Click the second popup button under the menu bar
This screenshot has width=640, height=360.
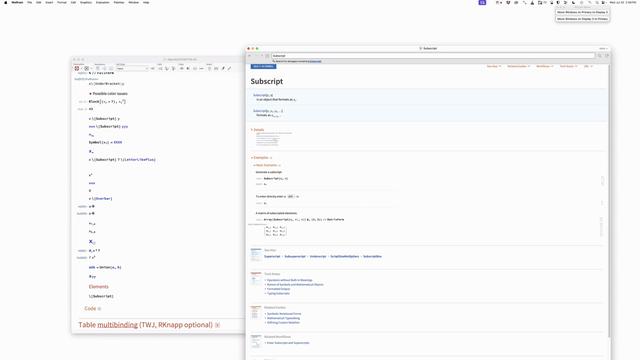pos(582,19)
